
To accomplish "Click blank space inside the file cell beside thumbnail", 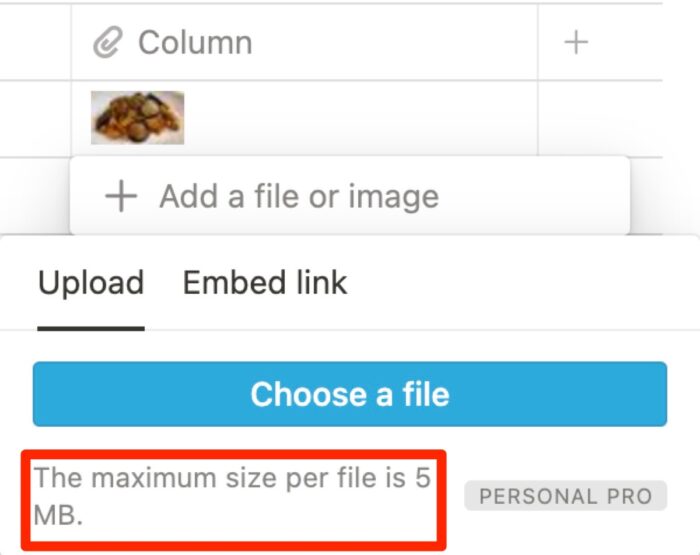I will click(x=360, y=118).
